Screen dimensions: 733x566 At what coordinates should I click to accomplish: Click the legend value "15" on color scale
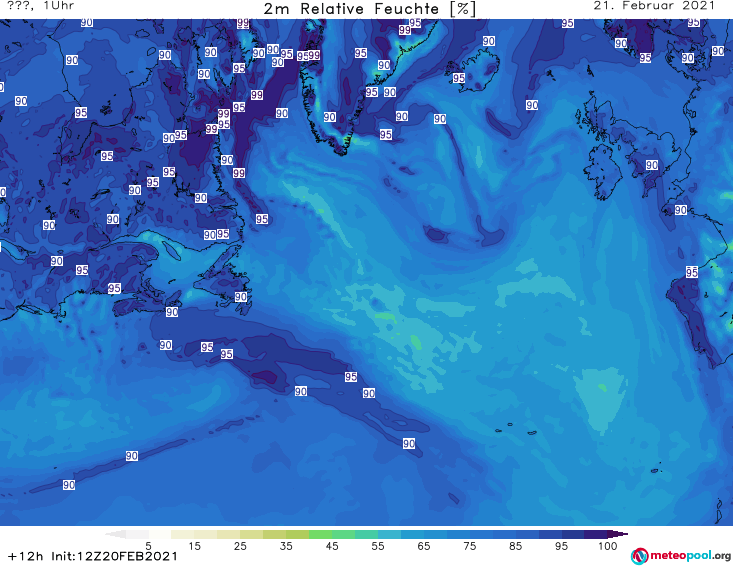click(194, 546)
